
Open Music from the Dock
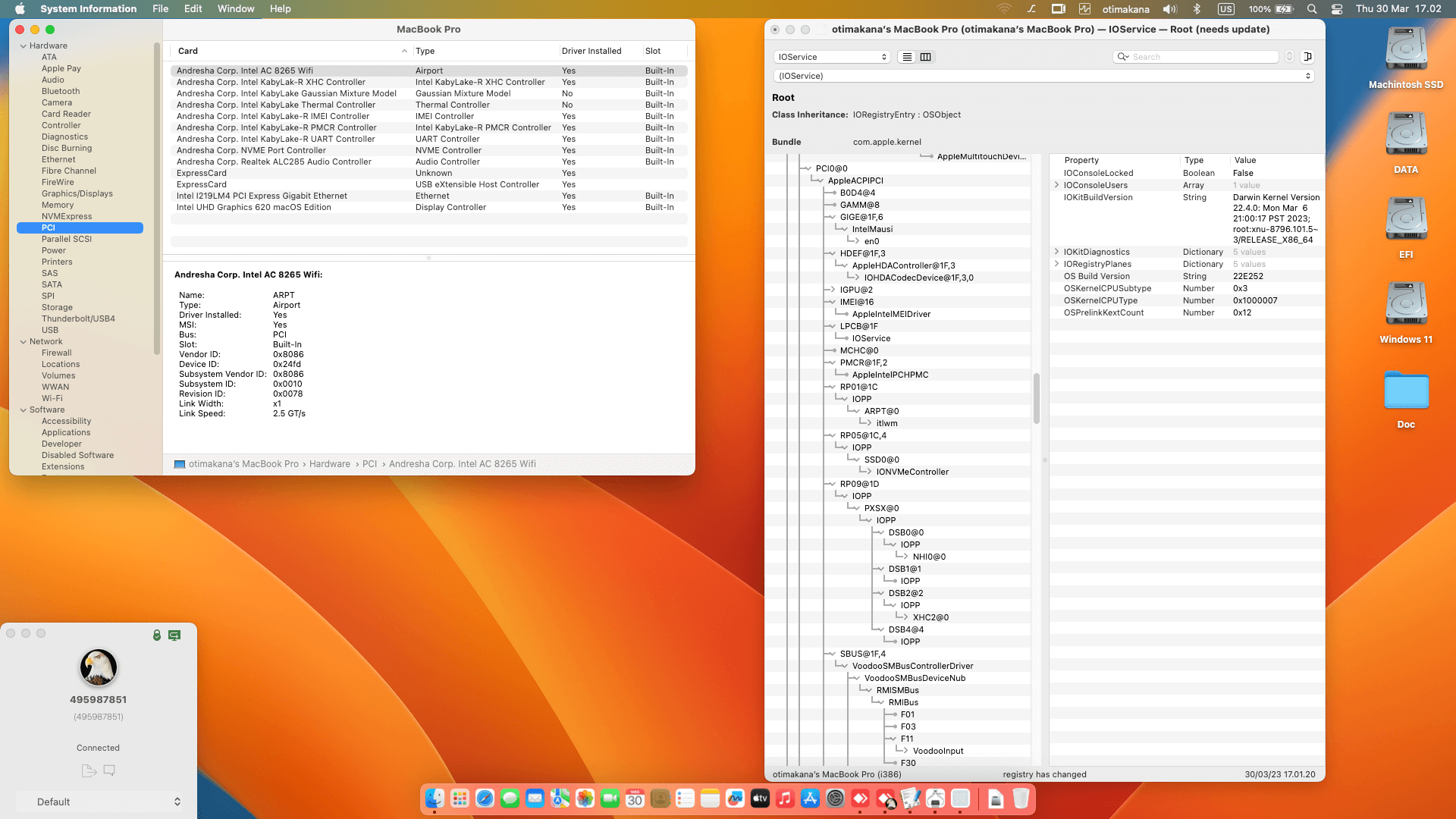point(785,799)
